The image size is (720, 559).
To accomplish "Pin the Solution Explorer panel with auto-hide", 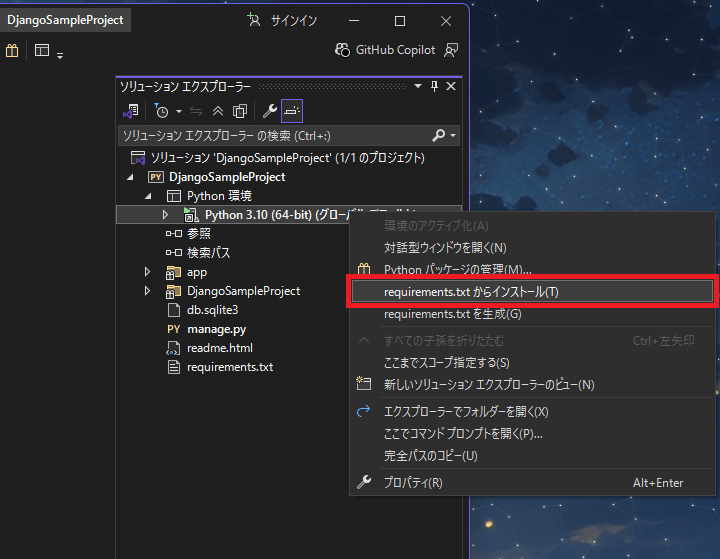I will pos(434,87).
